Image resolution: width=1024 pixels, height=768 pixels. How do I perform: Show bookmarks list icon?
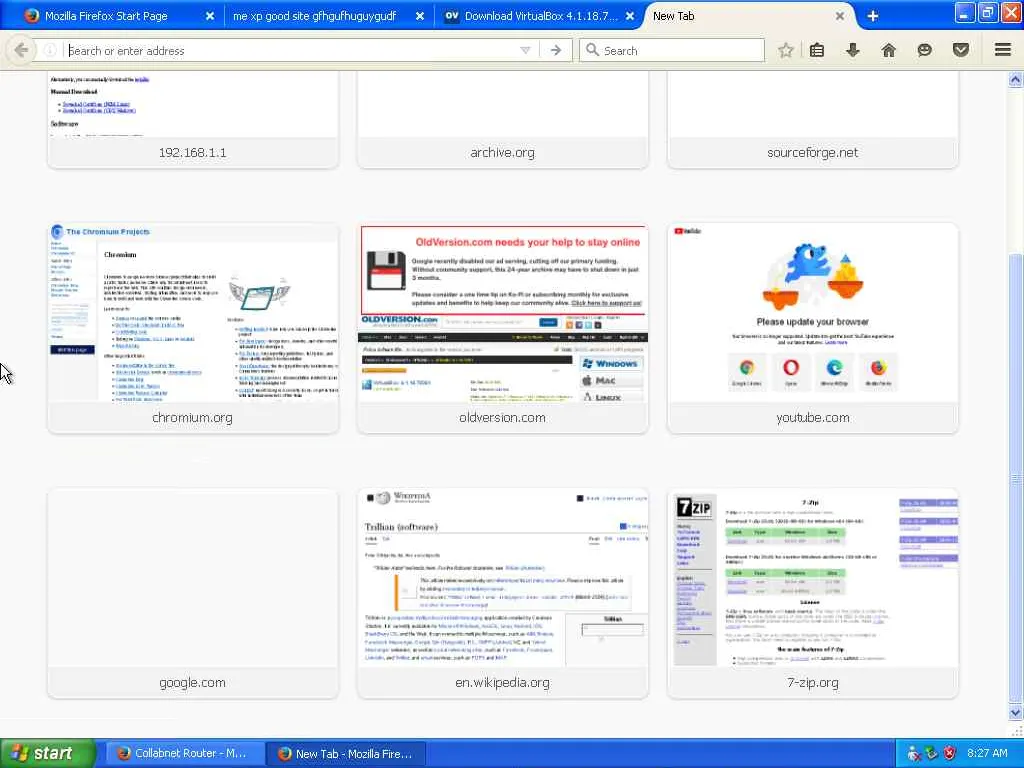817,50
